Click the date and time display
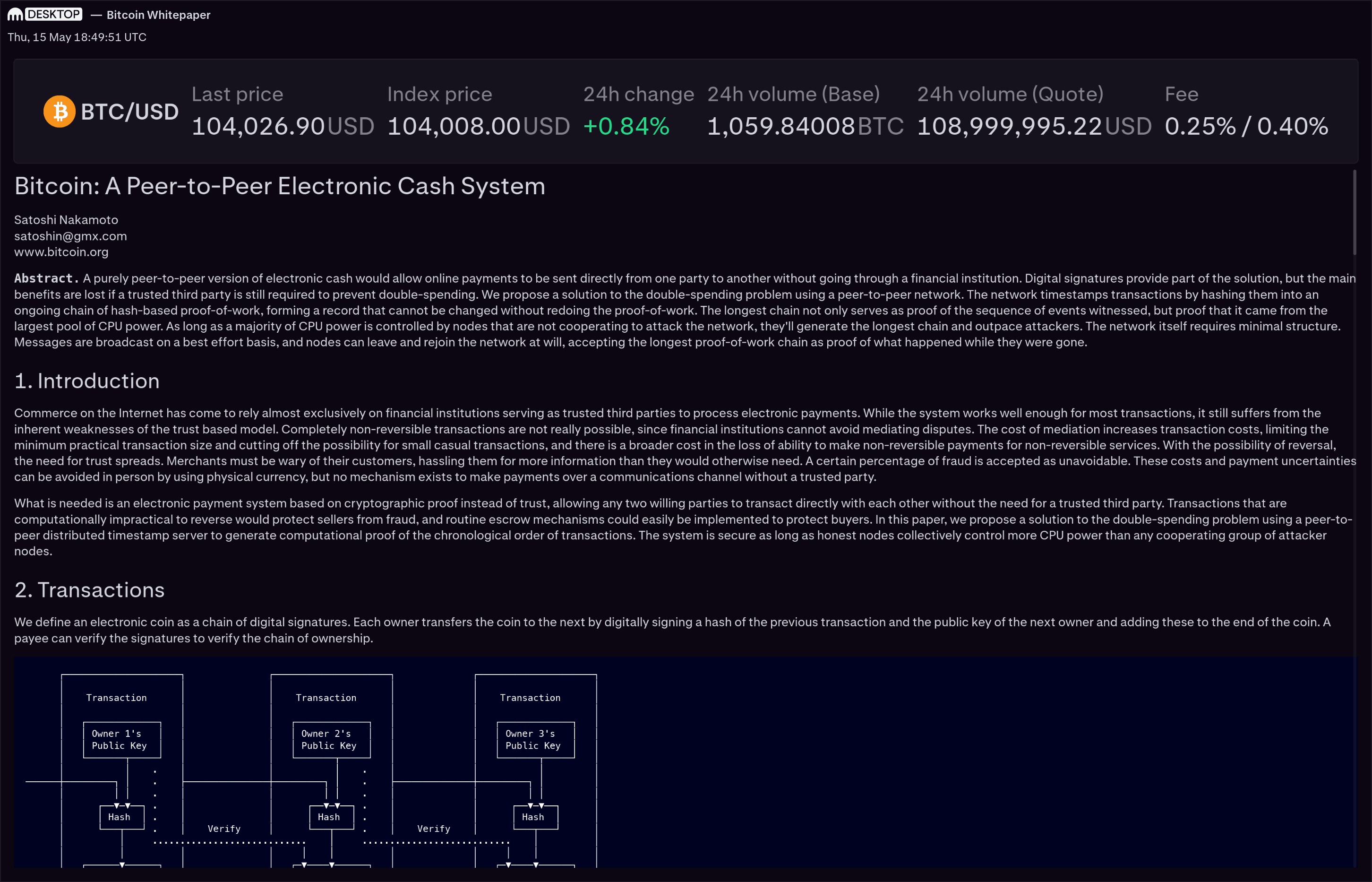Viewport: 1372px width, 882px height. (77, 37)
